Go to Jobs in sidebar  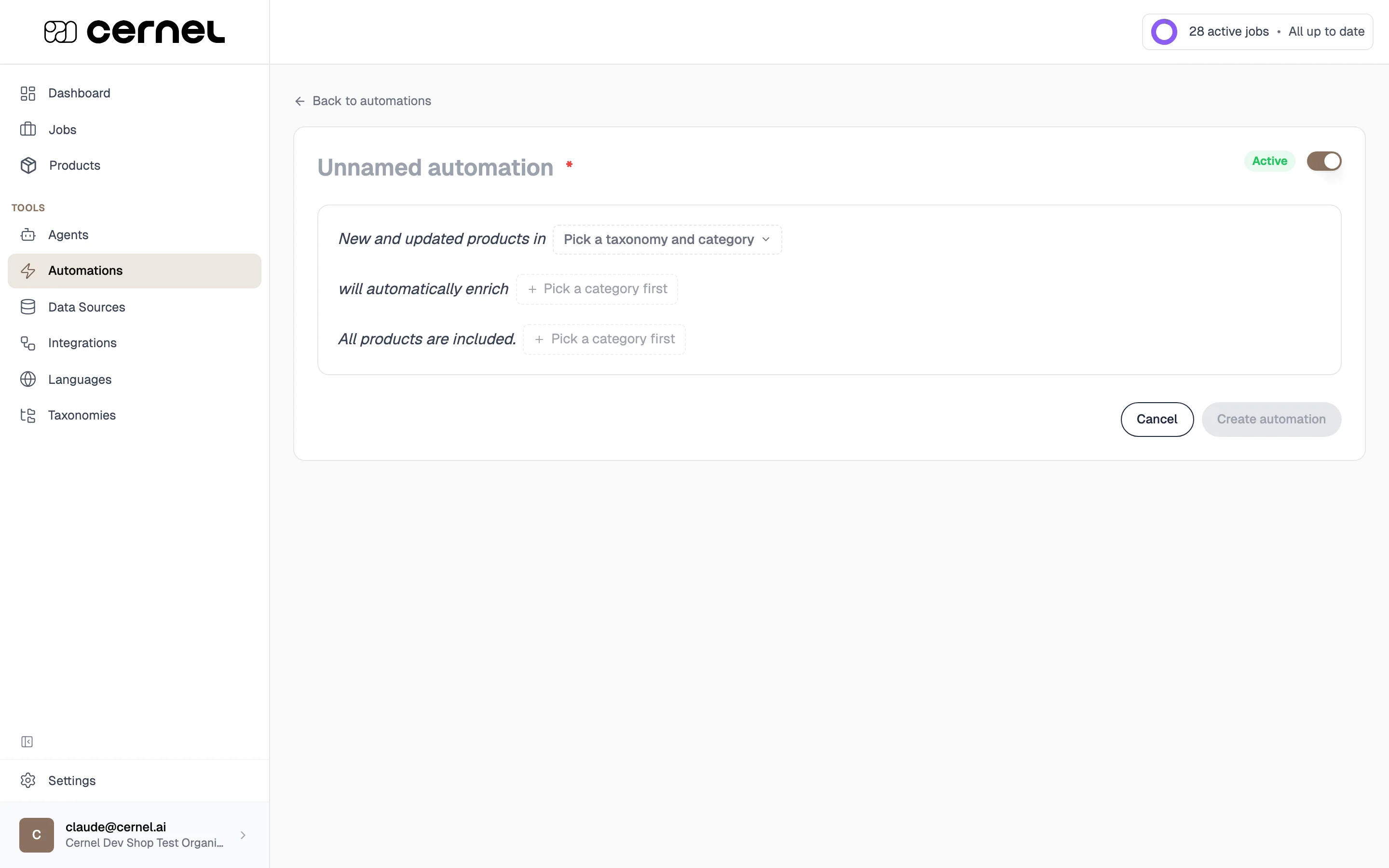tap(134, 129)
